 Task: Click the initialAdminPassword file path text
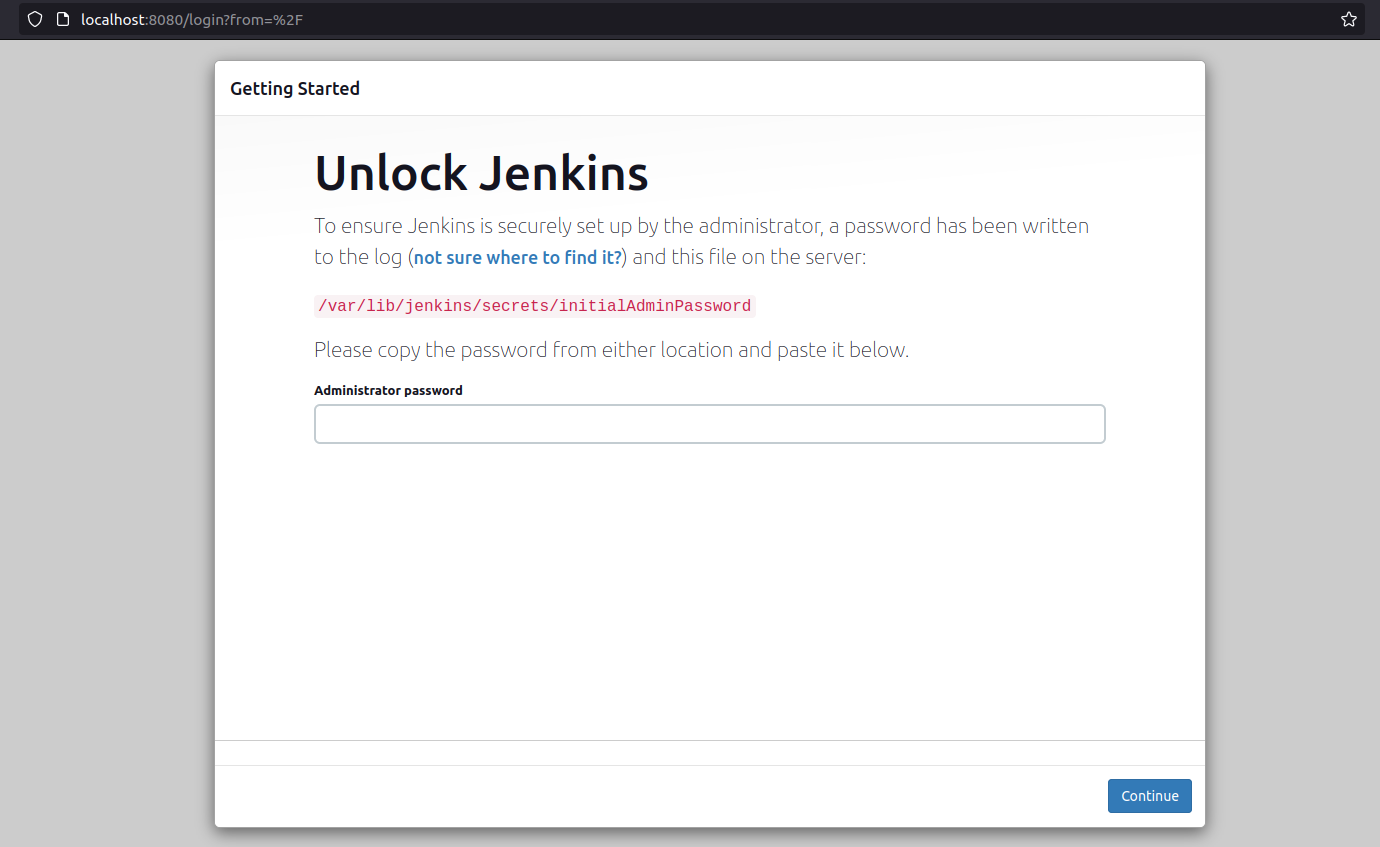pos(534,306)
